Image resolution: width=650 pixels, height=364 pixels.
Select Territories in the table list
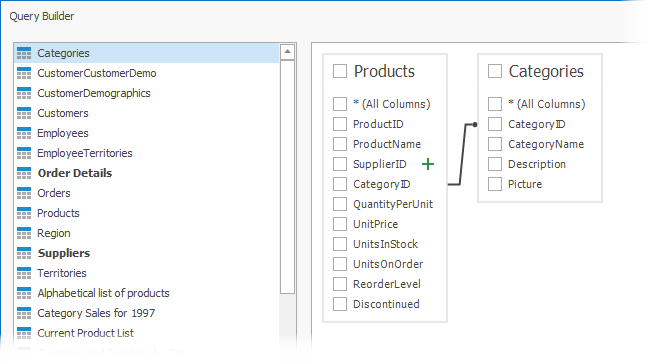(x=147, y=273)
